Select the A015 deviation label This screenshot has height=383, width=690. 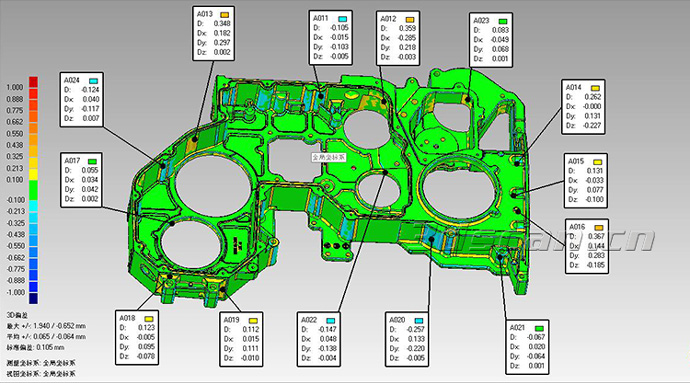coord(586,181)
